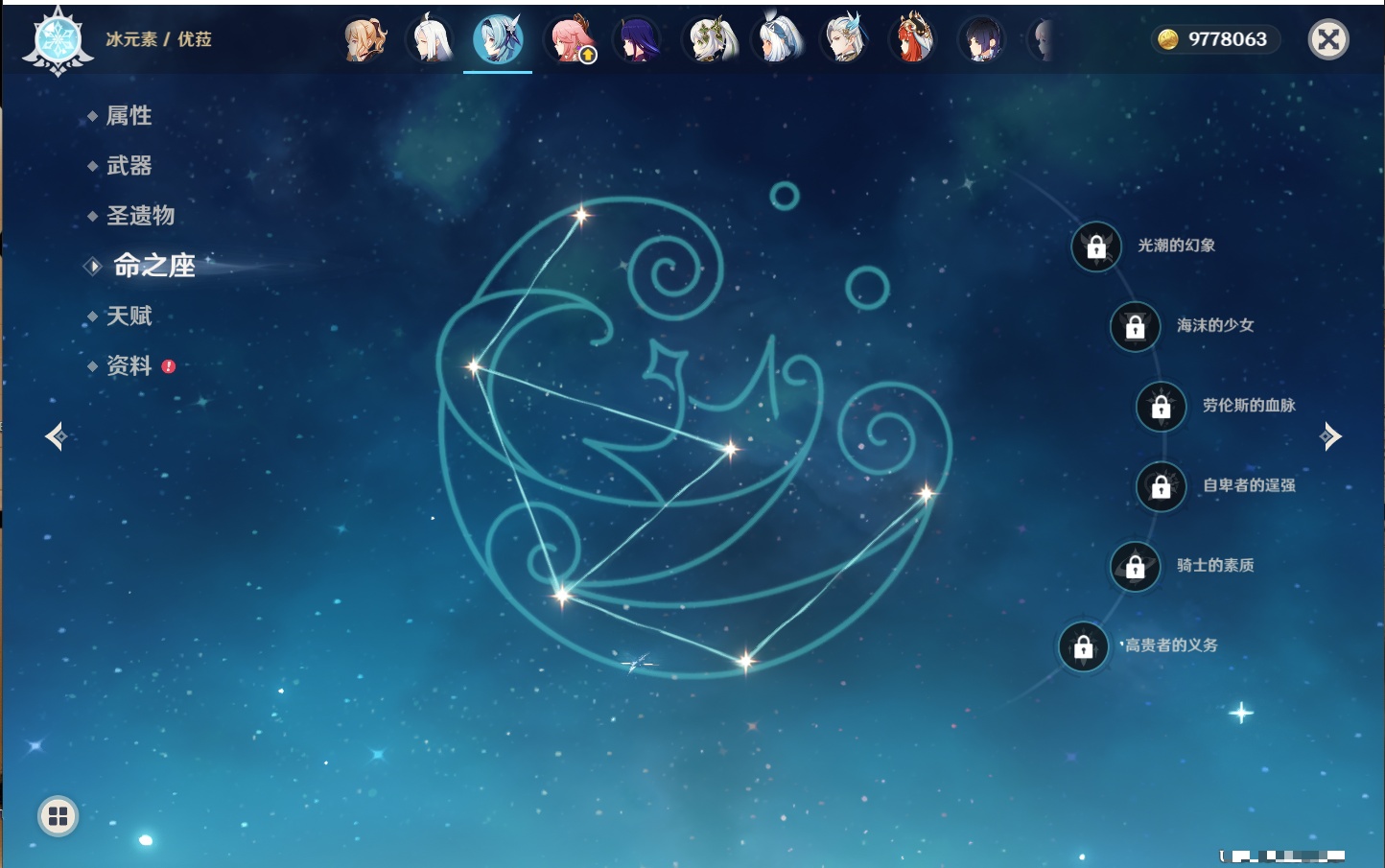Click the 冰元素 / 优菈 title text
Viewport: 1385px width, 868px height.
(x=158, y=39)
